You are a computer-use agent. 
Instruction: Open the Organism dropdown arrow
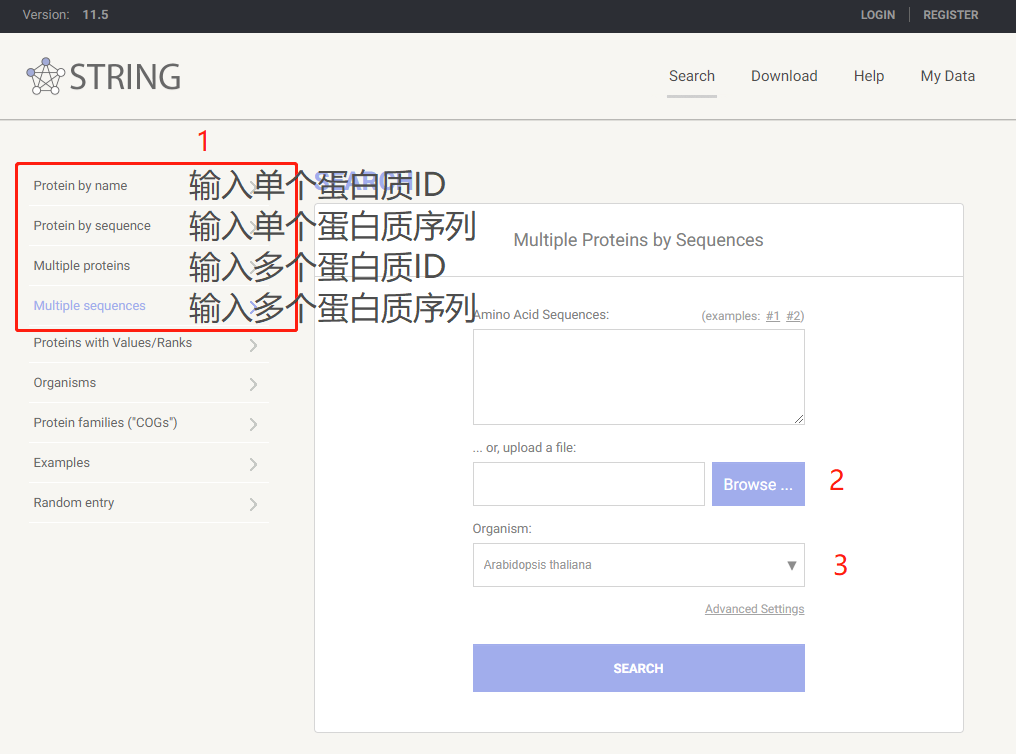(793, 565)
